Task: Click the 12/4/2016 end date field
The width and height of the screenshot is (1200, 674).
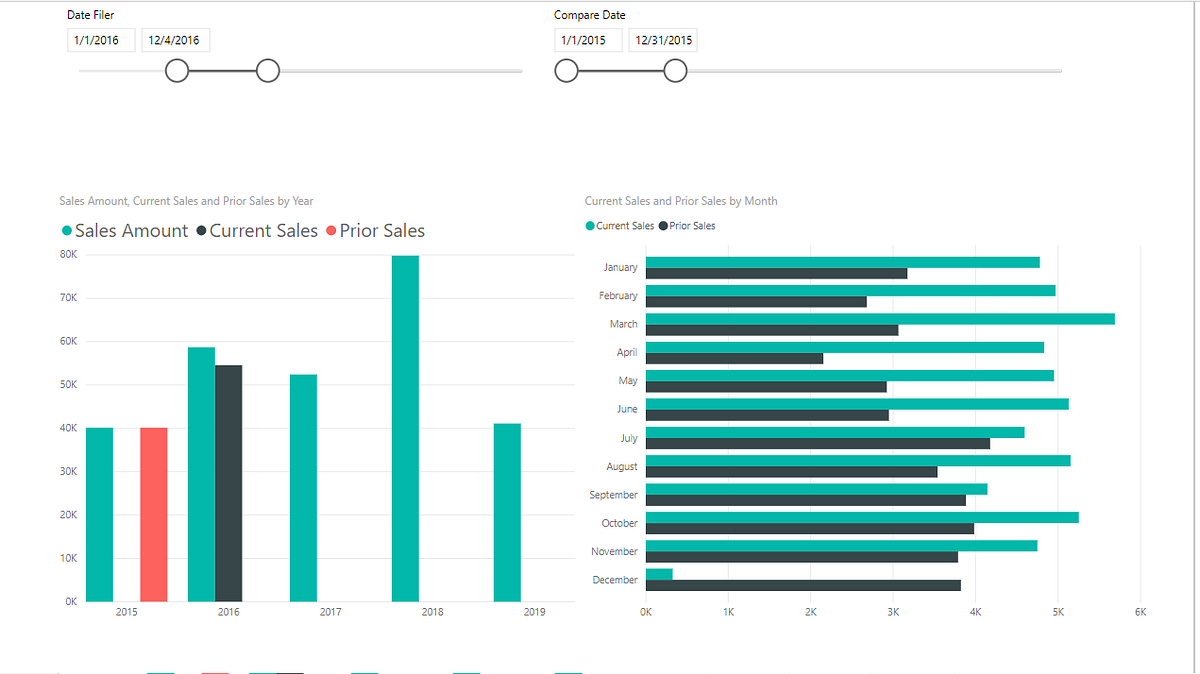Action: tap(175, 40)
